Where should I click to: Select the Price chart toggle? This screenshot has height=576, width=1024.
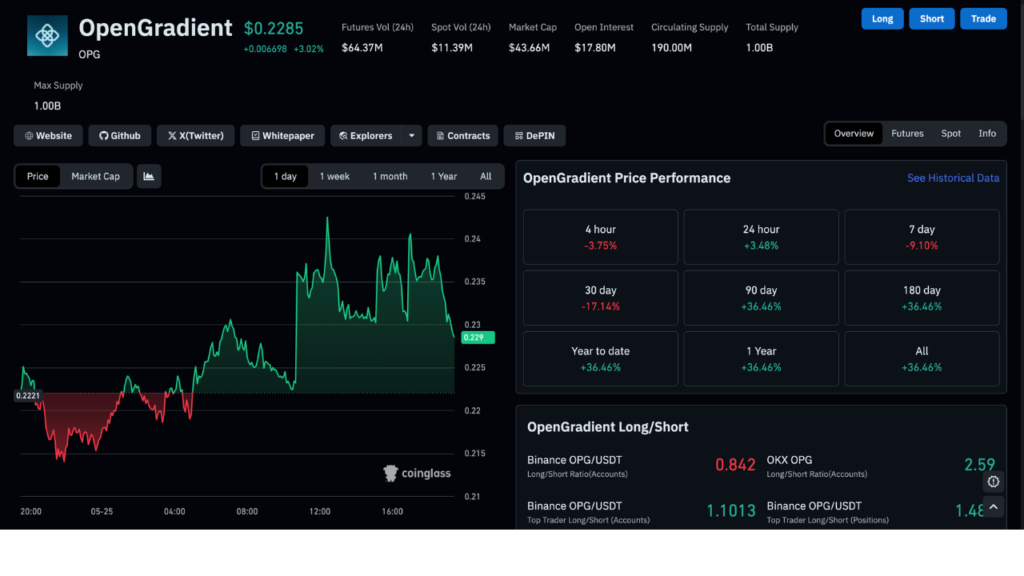(38, 176)
